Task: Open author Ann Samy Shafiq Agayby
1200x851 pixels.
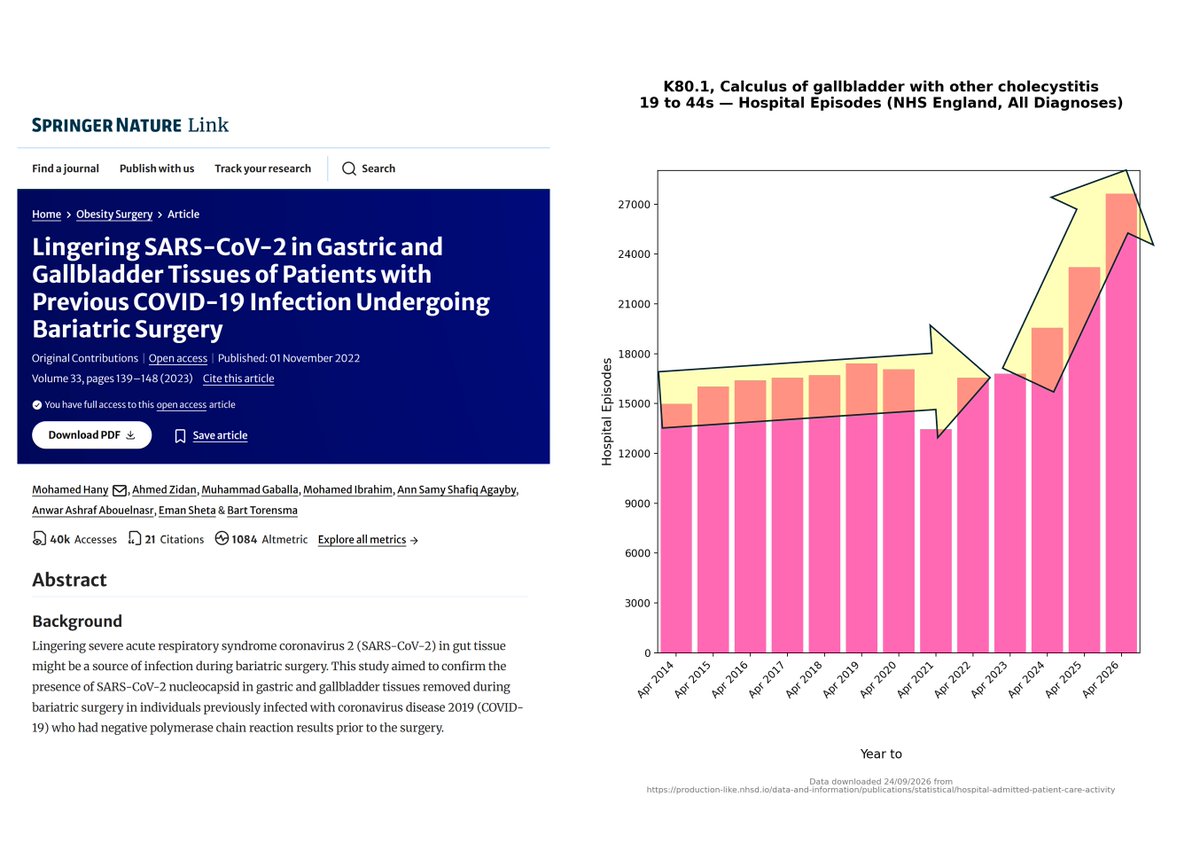Action: (456, 490)
